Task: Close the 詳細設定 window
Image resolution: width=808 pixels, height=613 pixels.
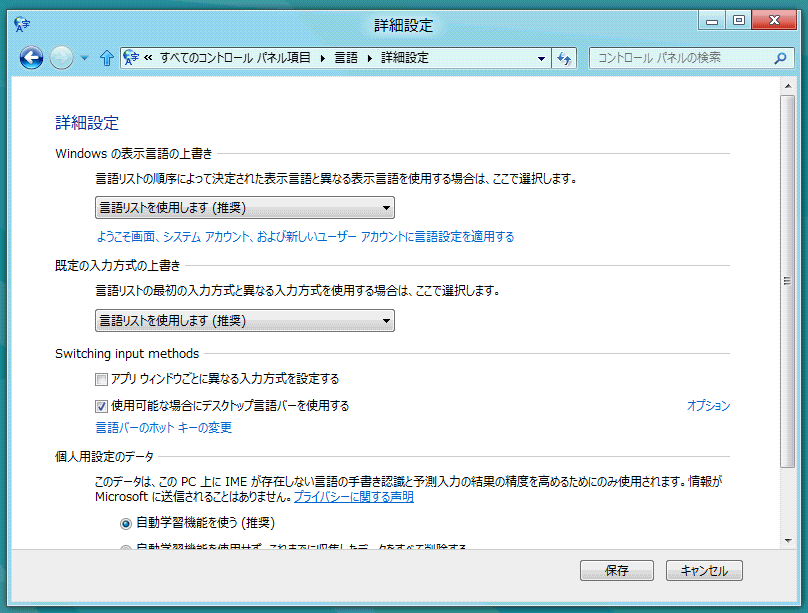Action: coord(773,21)
